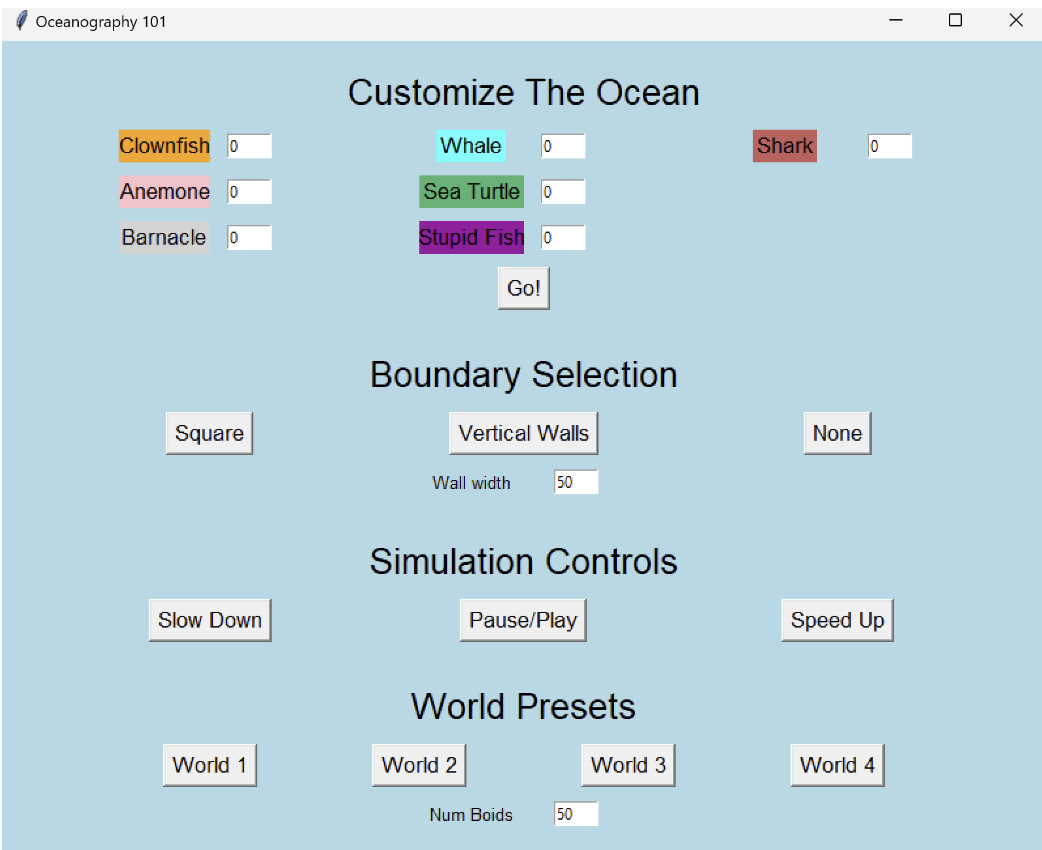Click the Num Boids label text
Screen dimensions: 1042x850
[x=471, y=815]
